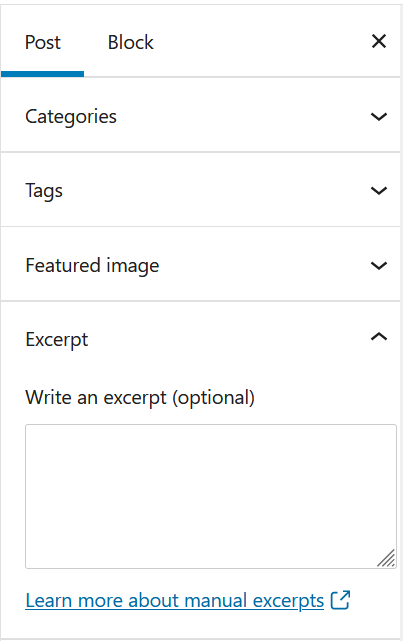Expand Featured image using its chevron arrow
403x641 pixels.
(x=379, y=266)
